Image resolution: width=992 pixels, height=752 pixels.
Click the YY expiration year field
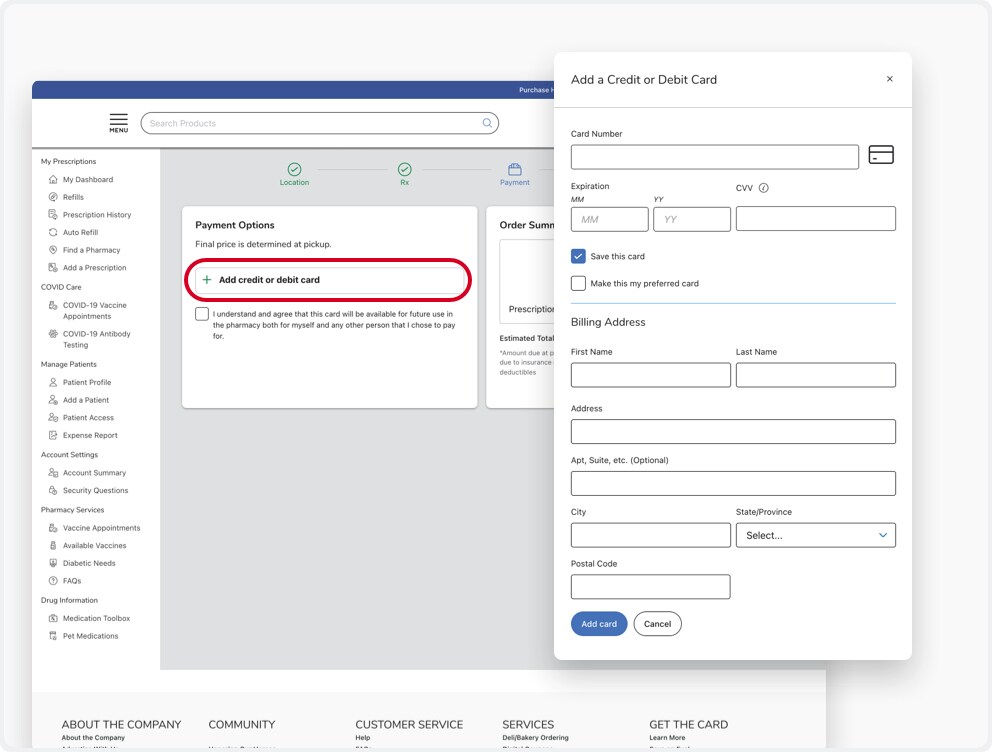(691, 219)
